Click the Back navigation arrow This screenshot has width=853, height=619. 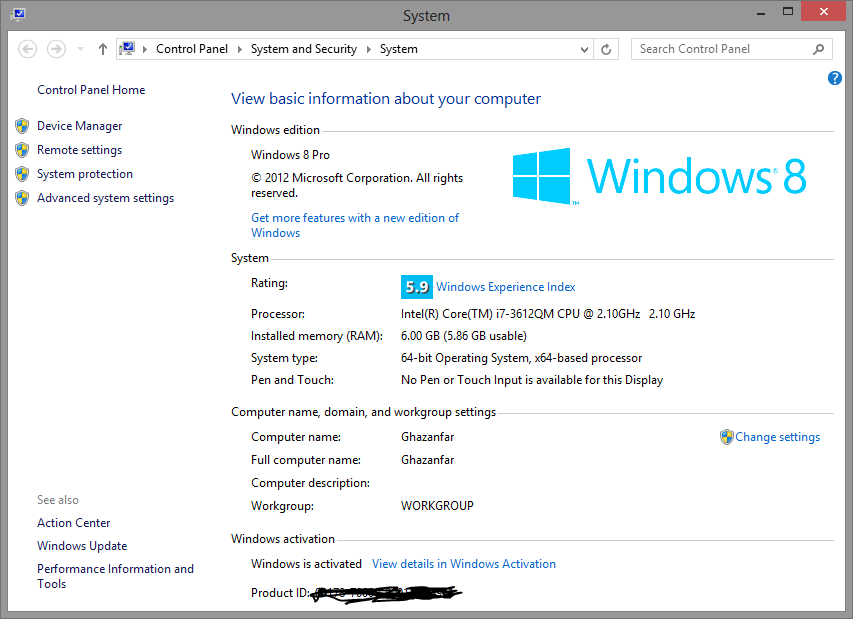[x=27, y=49]
